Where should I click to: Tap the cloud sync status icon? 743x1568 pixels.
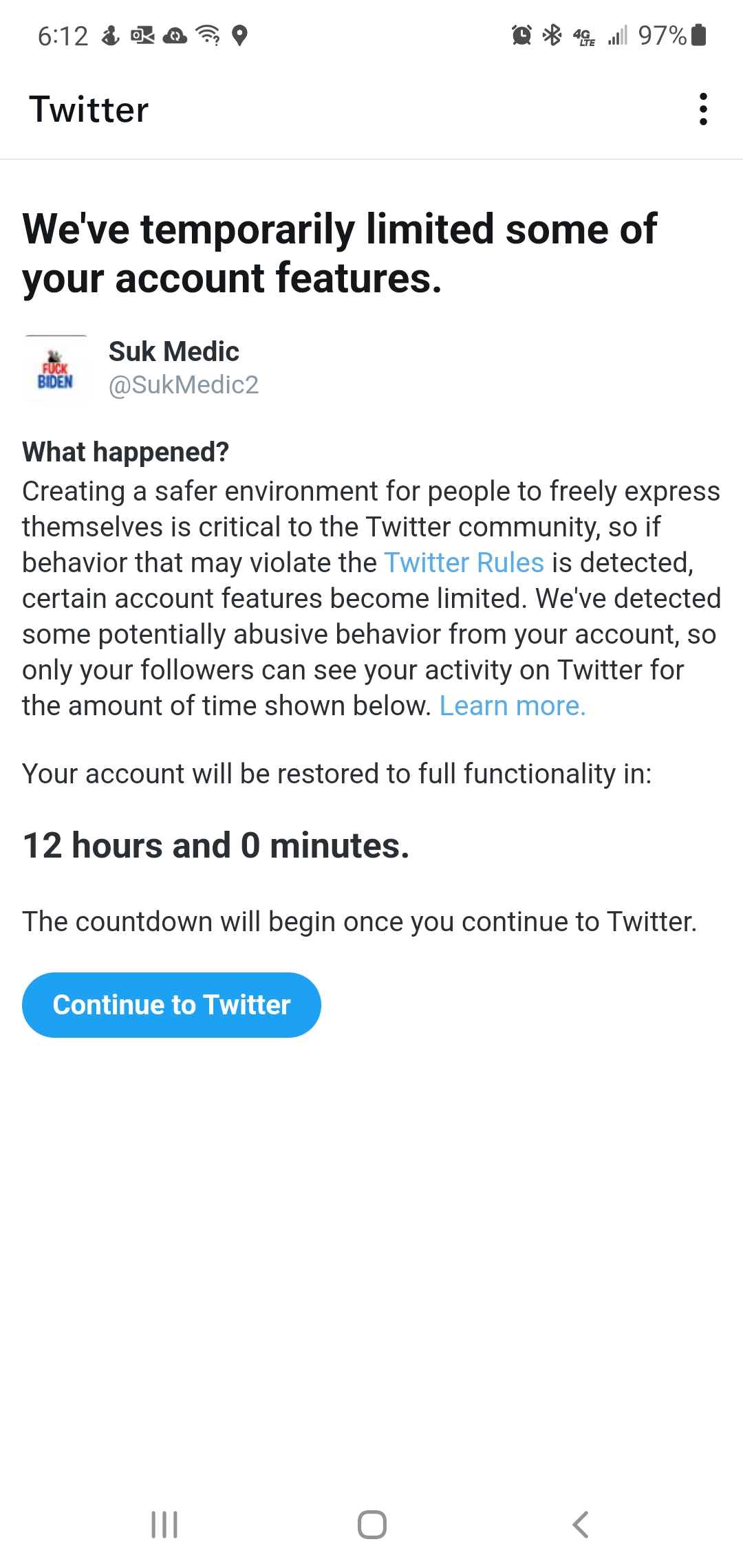pos(175,35)
